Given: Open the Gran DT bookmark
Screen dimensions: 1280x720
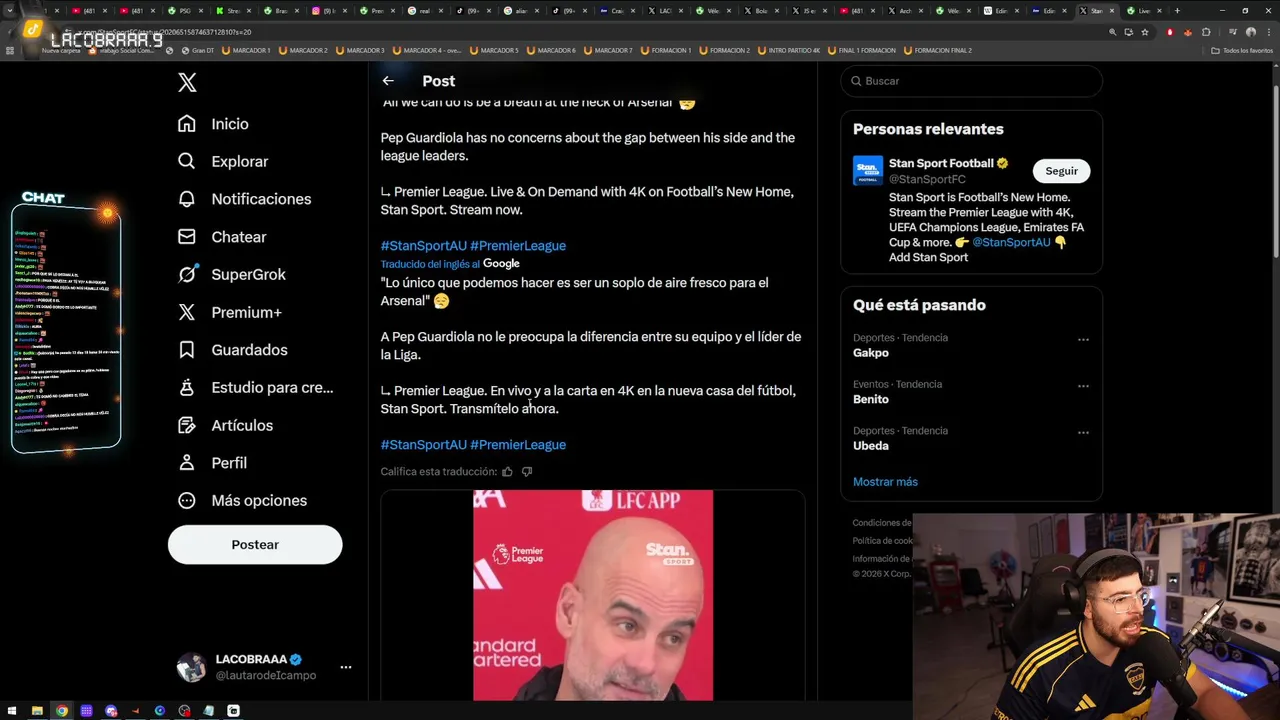Looking at the screenshot, I should (198, 50).
